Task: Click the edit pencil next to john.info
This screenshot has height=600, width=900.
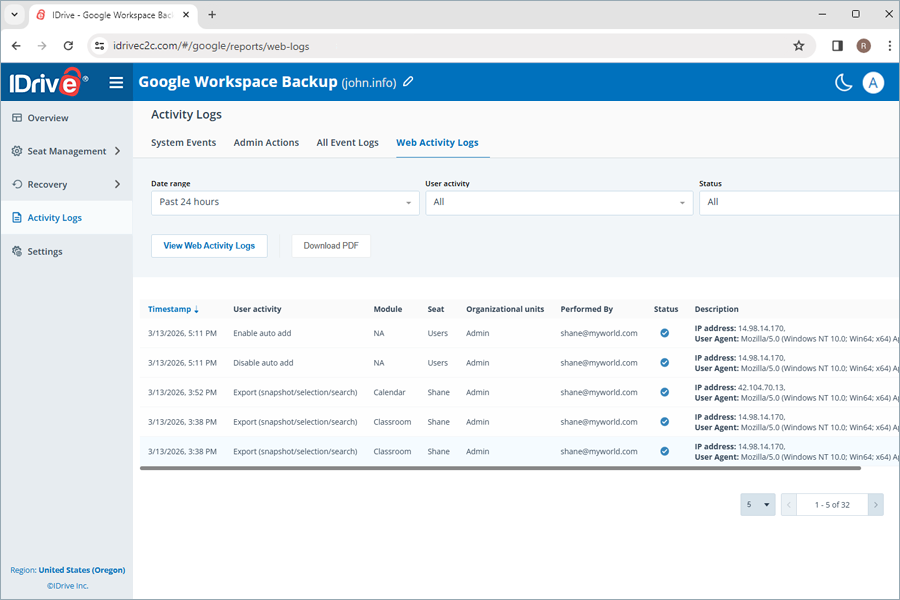Action: click(x=407, y=83)
